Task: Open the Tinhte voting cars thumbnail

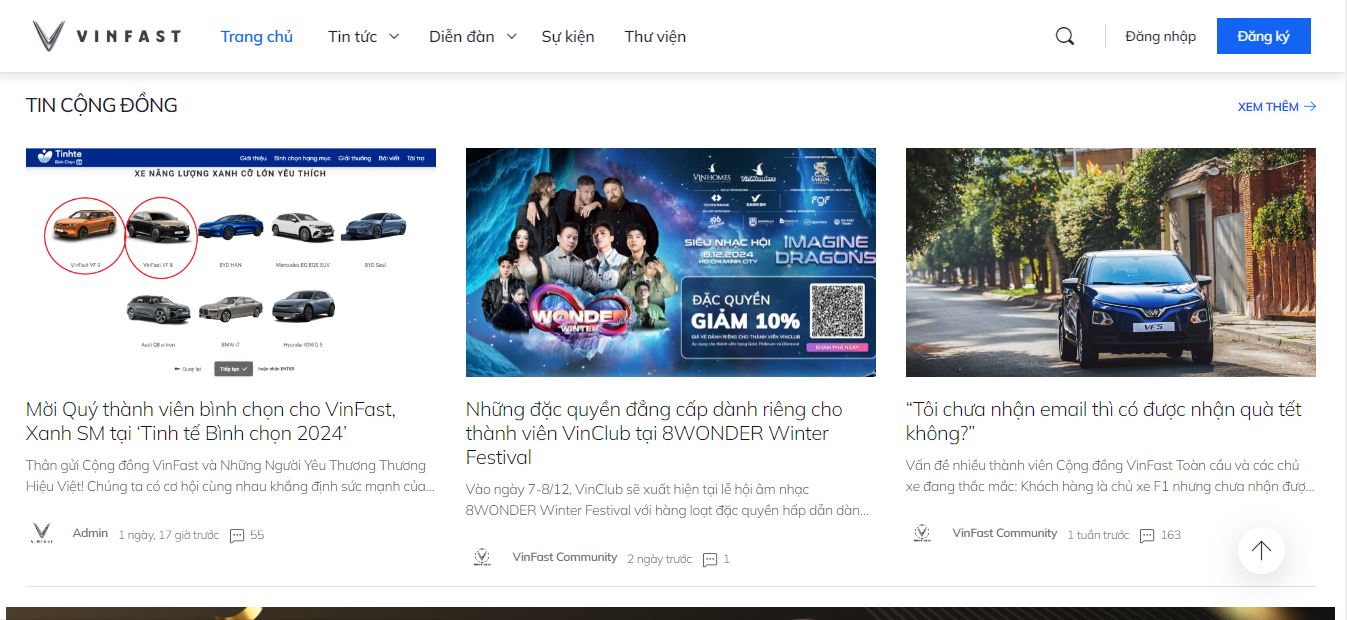Action: coord(231,262)
